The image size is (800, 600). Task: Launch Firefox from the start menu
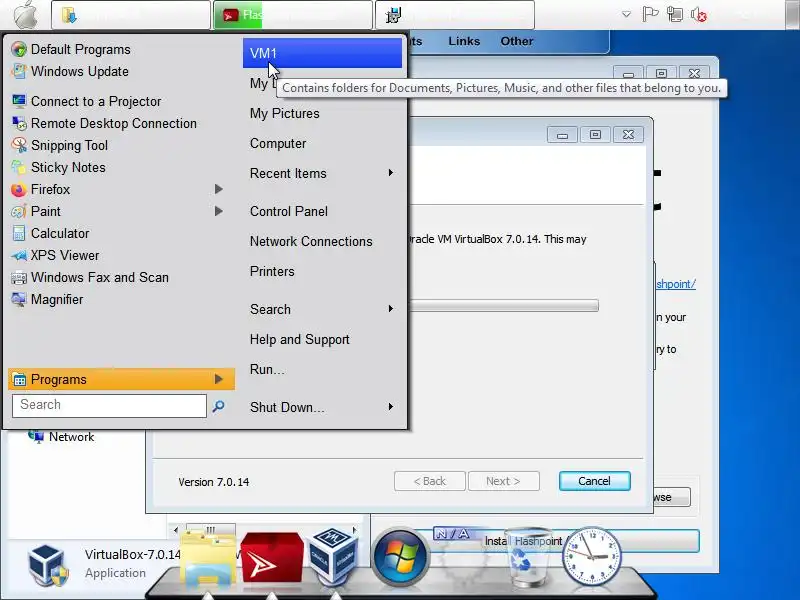click(x=50, y=189)
